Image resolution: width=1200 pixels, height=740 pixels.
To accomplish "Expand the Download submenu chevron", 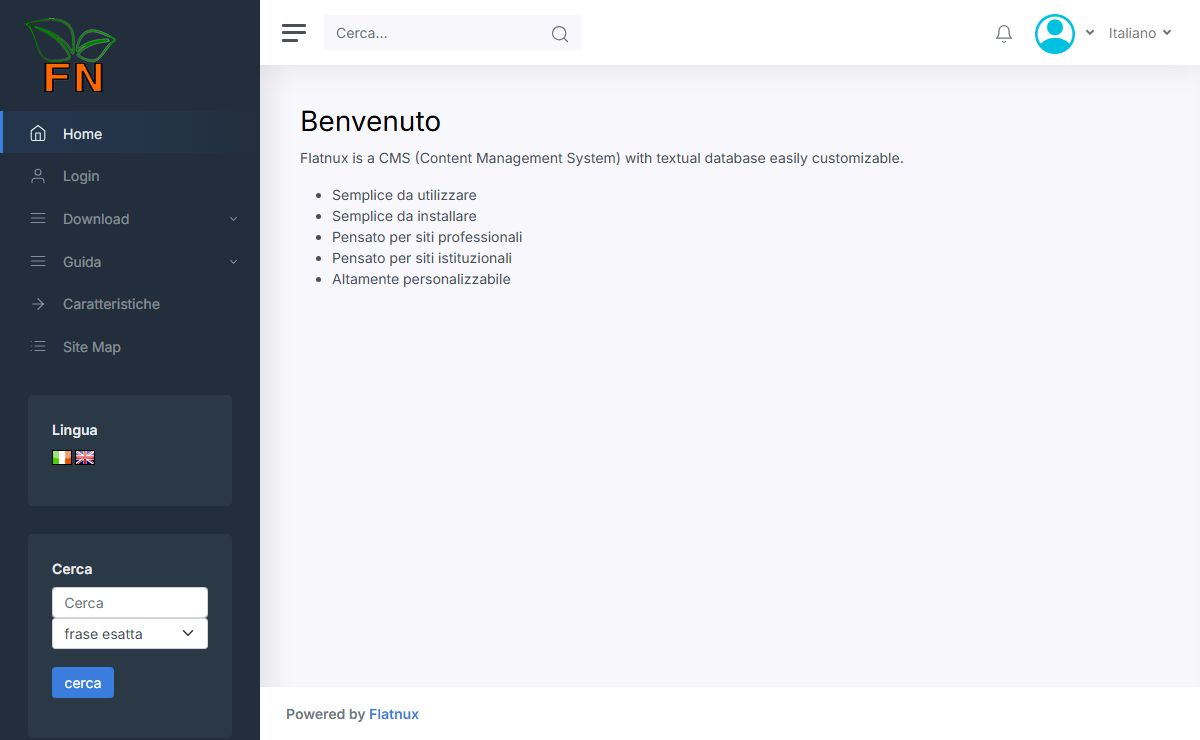I will (233, 219).
